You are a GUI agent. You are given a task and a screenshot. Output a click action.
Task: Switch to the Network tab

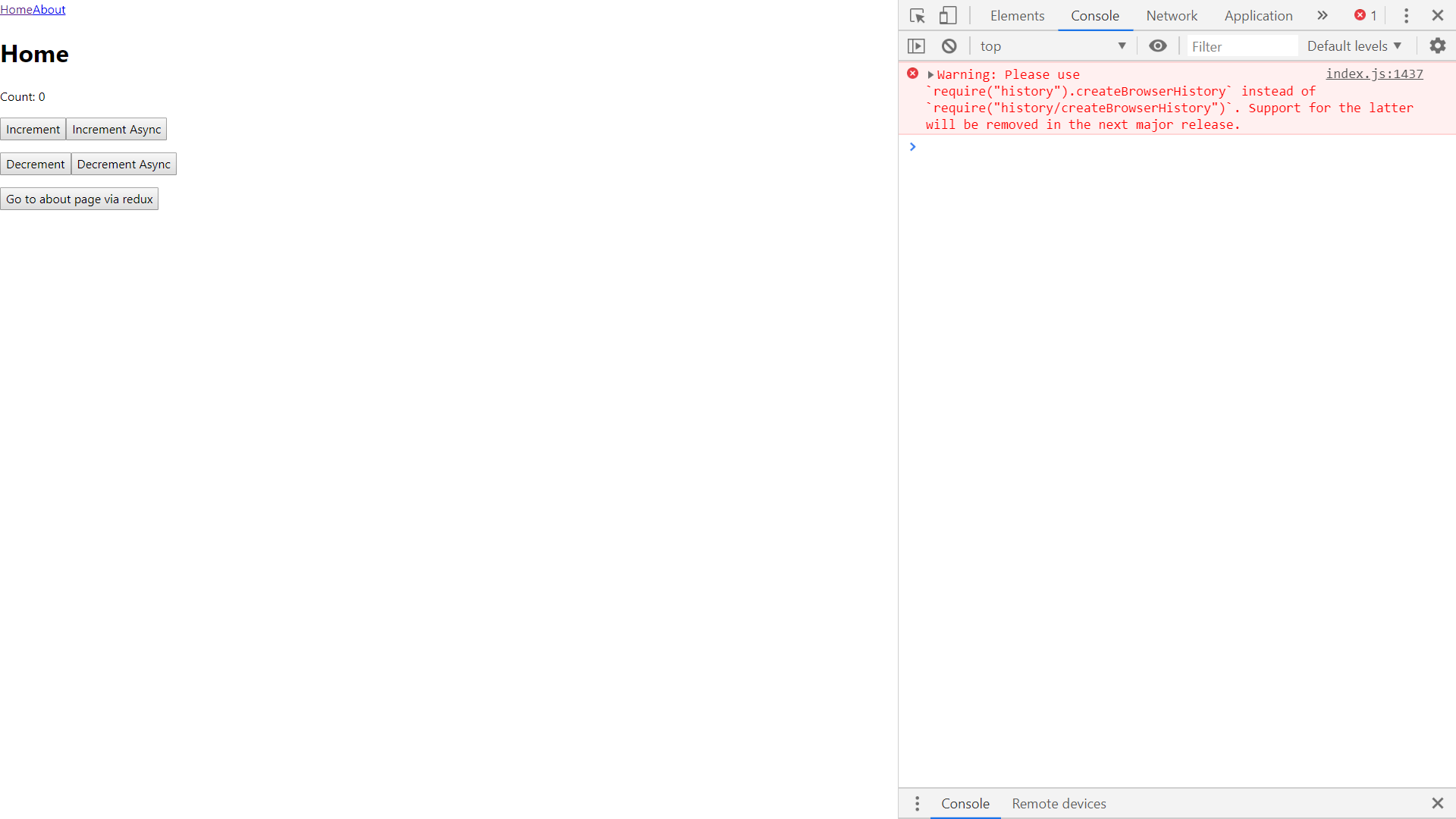click(1171, 16)
